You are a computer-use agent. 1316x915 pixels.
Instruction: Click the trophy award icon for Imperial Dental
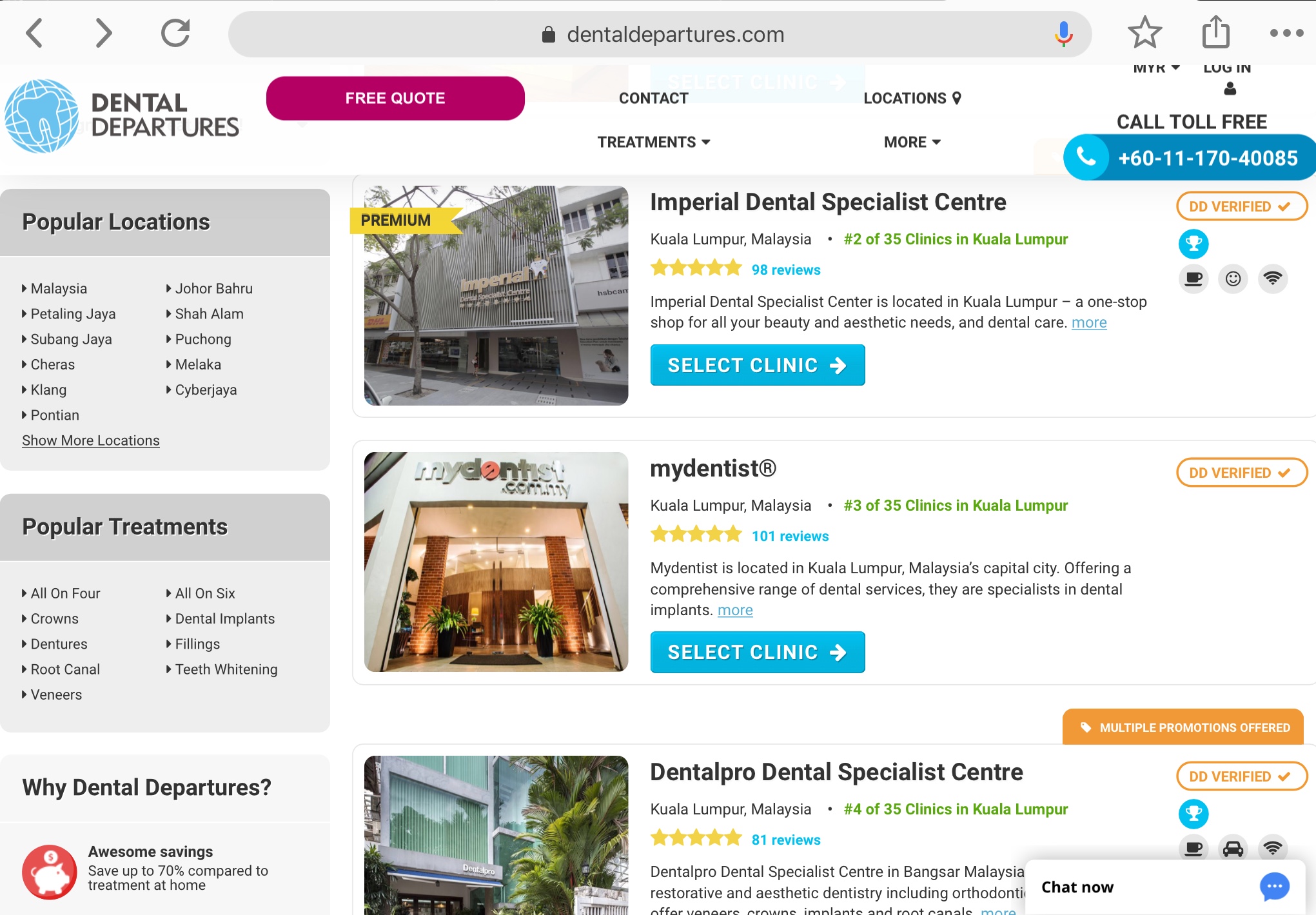point(1193,244)
